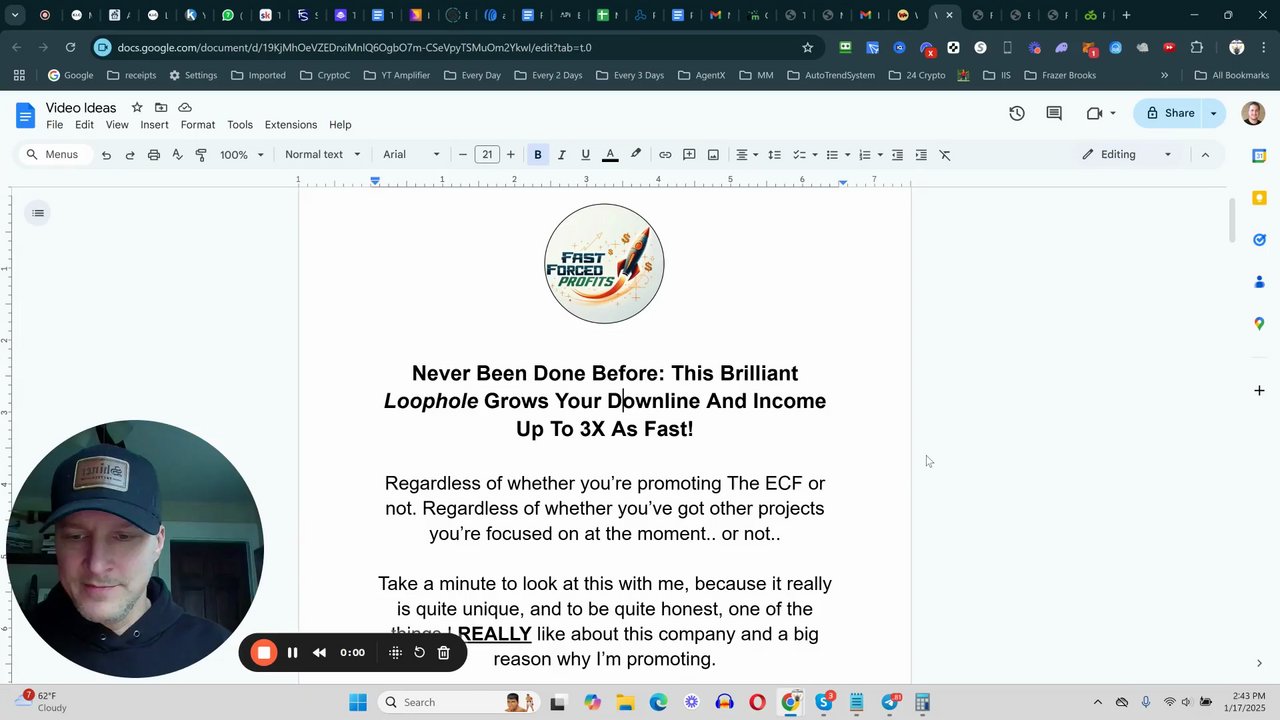Pause the screen recording
The width and height of the screenshot is (1280, 720).
coord(293,653)
